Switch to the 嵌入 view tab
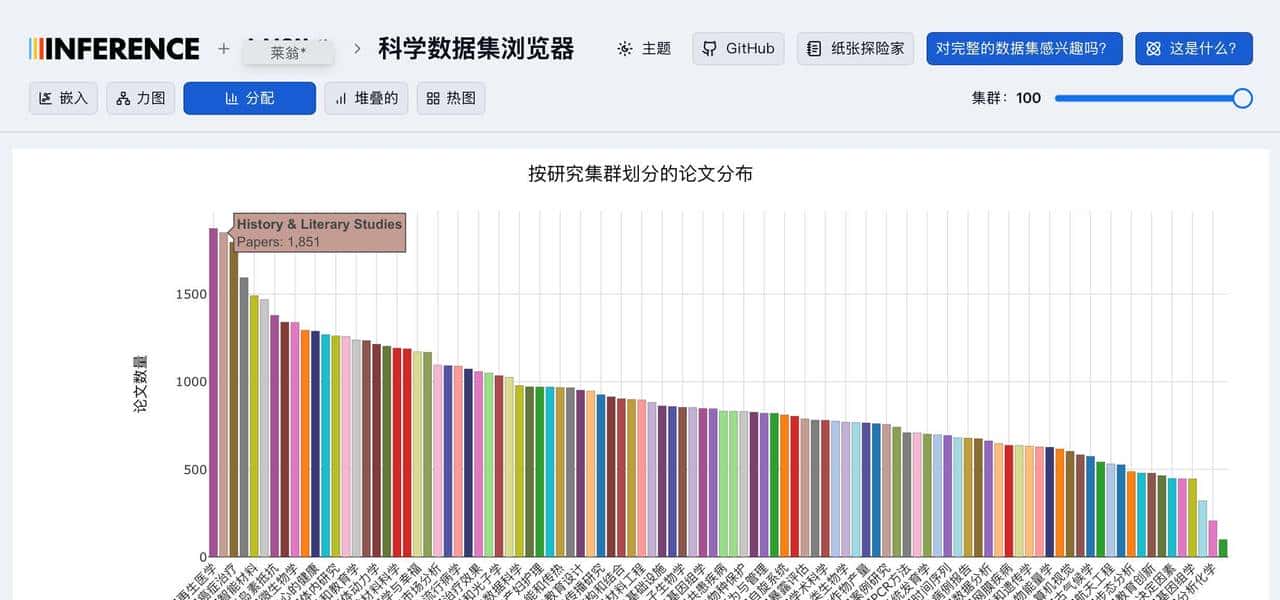 pyautogui.click(x=62, y=98)
